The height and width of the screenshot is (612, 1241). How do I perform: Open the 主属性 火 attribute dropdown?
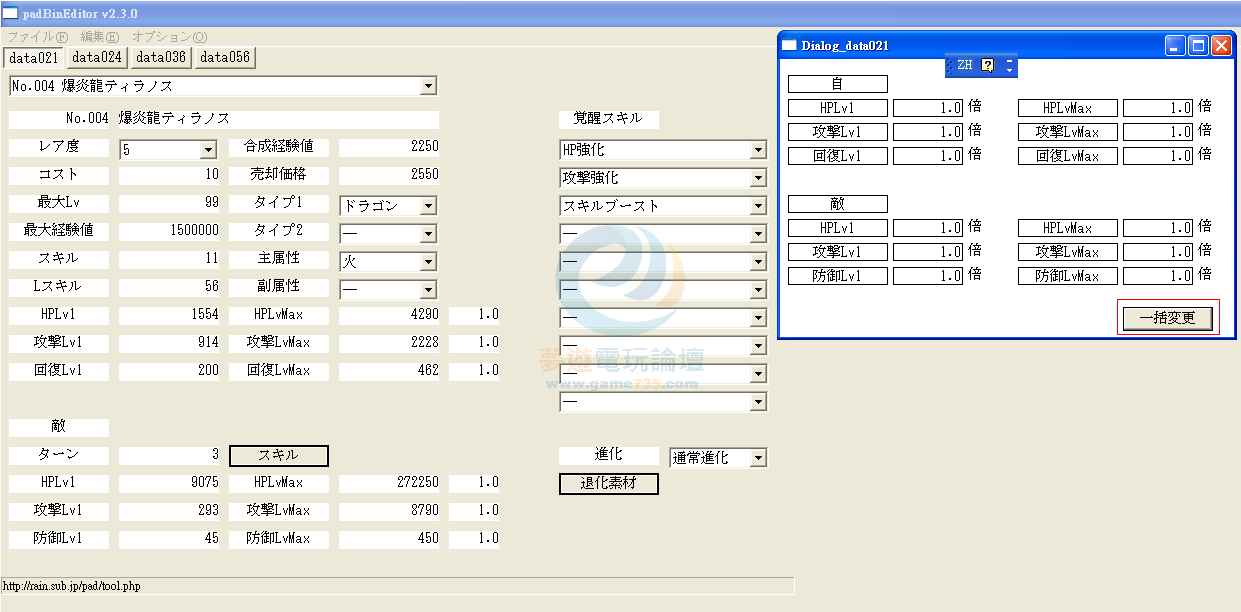pyautogui.click(x=428, y=262)
